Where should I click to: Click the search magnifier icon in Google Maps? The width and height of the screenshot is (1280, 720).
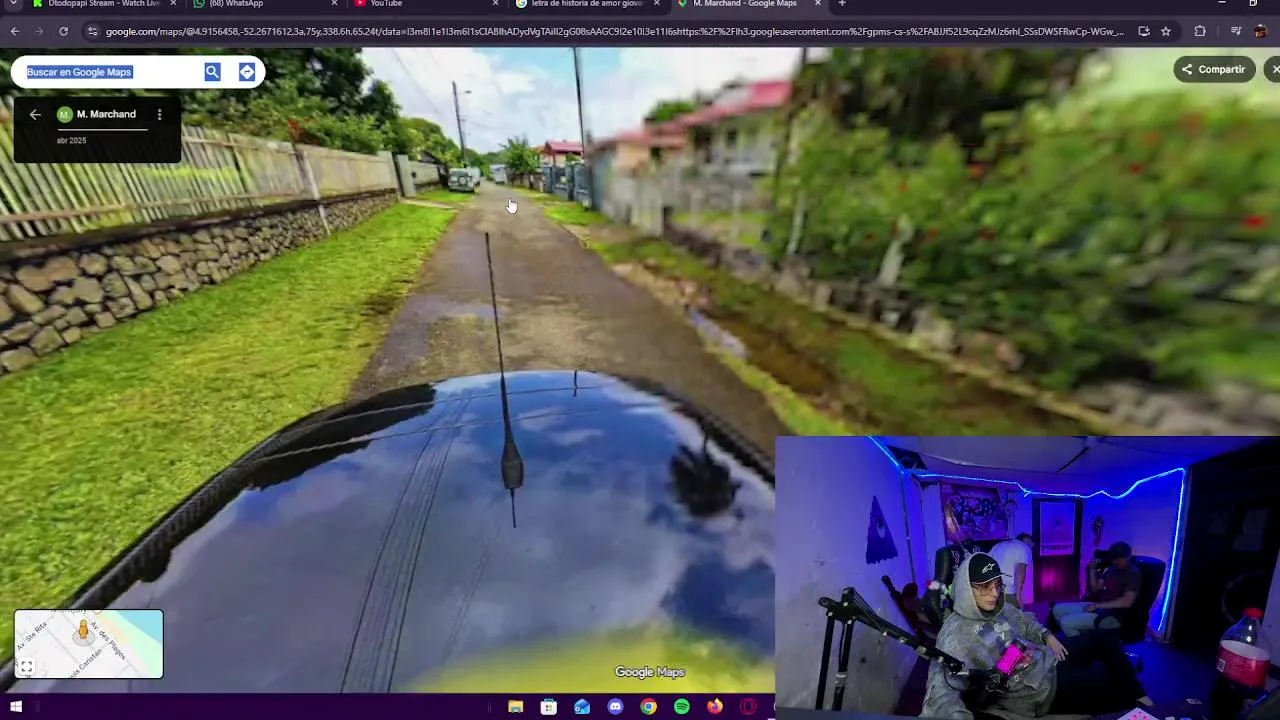coord(212,71)
